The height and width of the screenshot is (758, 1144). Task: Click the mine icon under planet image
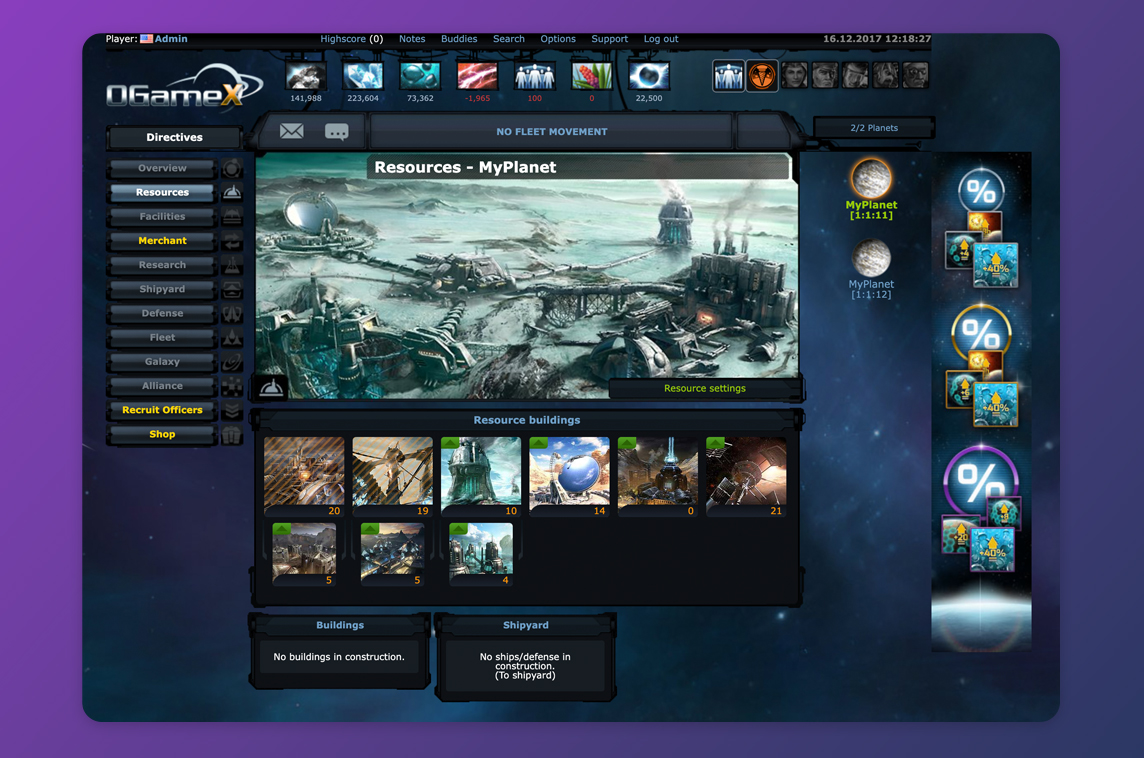271,387
